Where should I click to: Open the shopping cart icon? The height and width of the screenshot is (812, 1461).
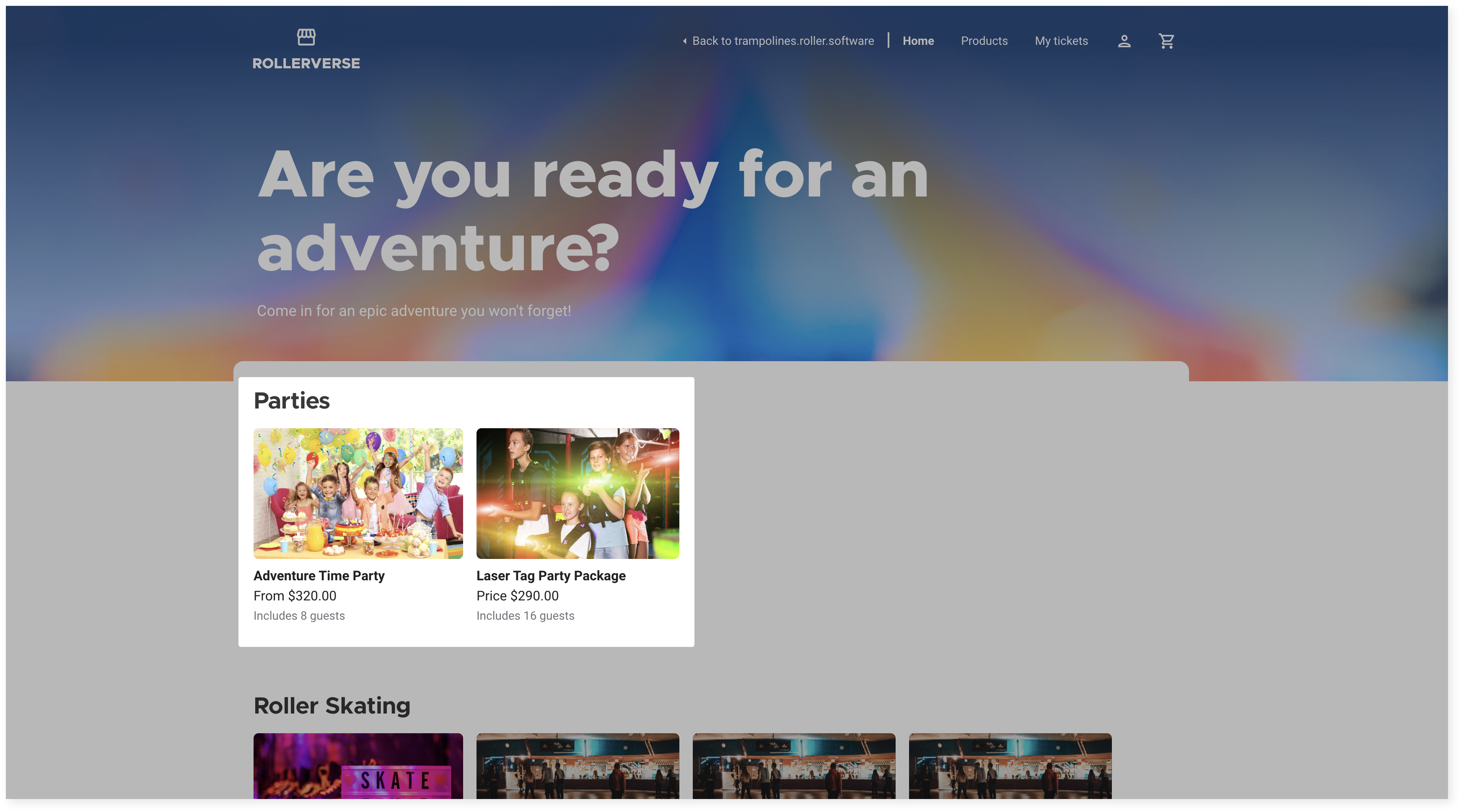(1166, 41)
